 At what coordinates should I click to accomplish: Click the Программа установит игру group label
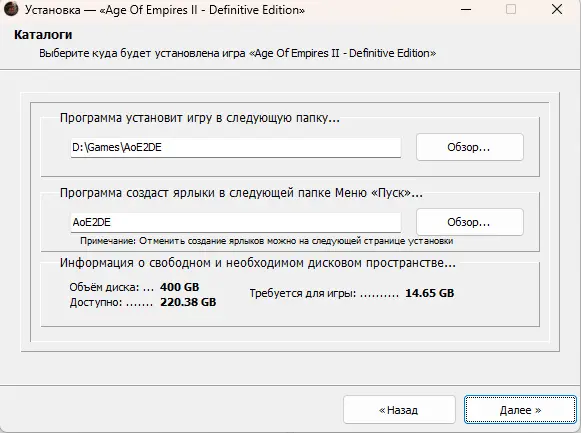pyautogui.click(x=199, y=118)
